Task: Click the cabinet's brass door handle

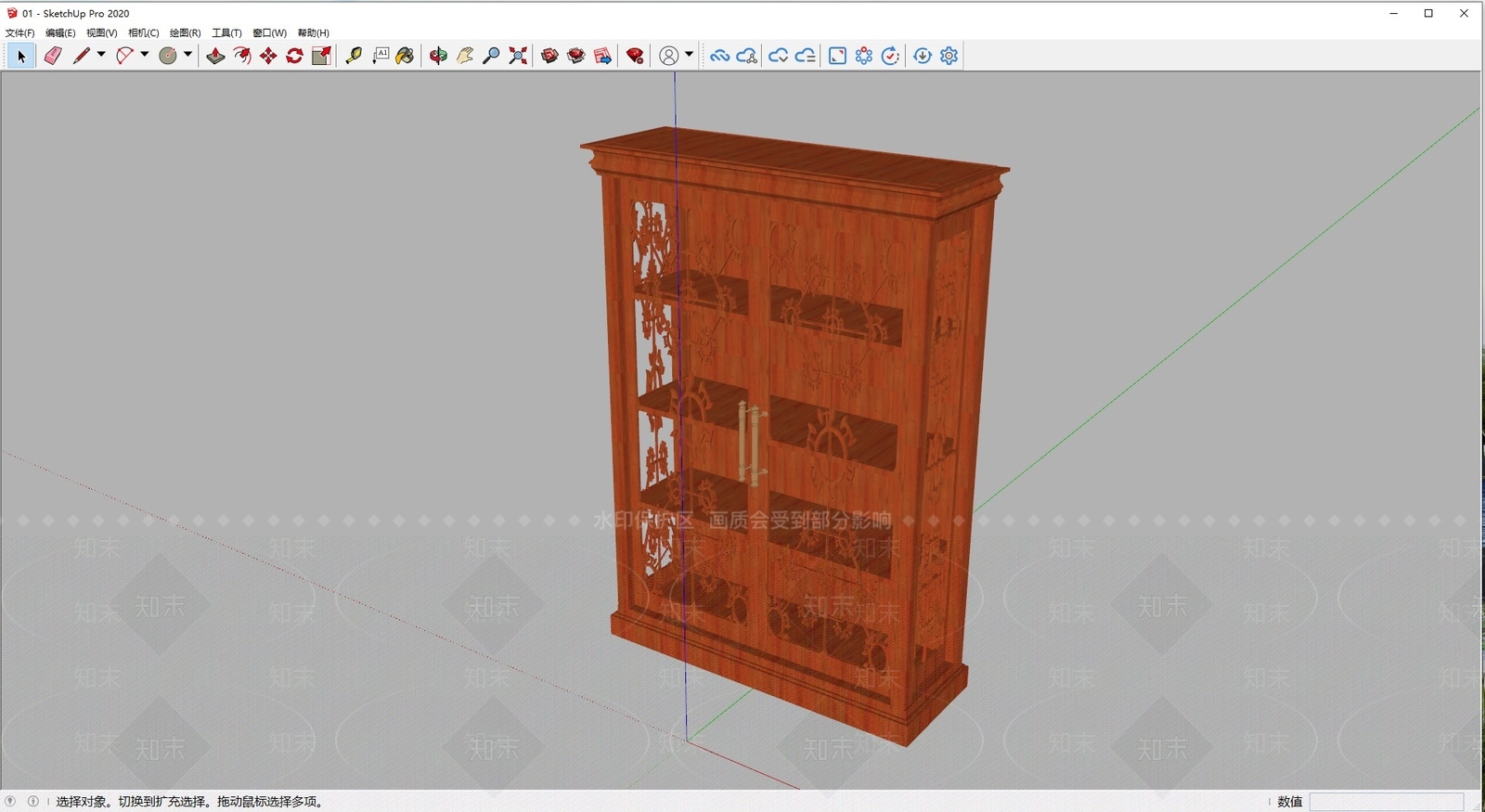Action: click(x=753, y=445)
